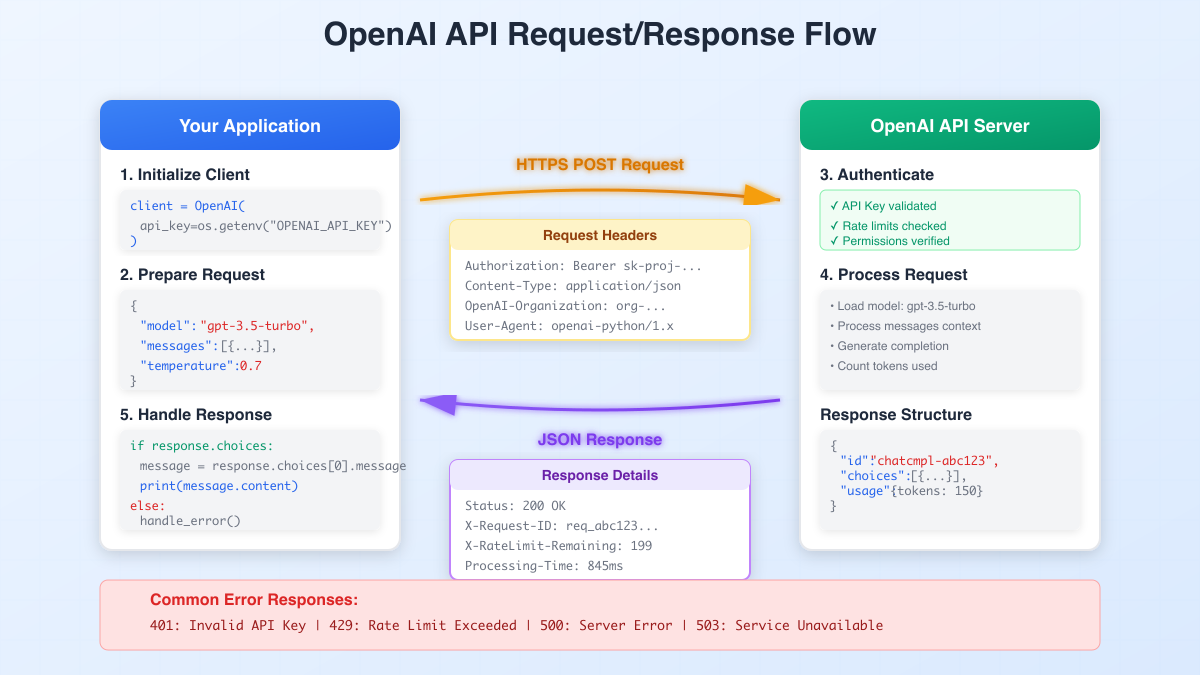Screen dimensions: 1200x675
Task: Click the purple JSON Response arrow
Action: tap(600, 401)
